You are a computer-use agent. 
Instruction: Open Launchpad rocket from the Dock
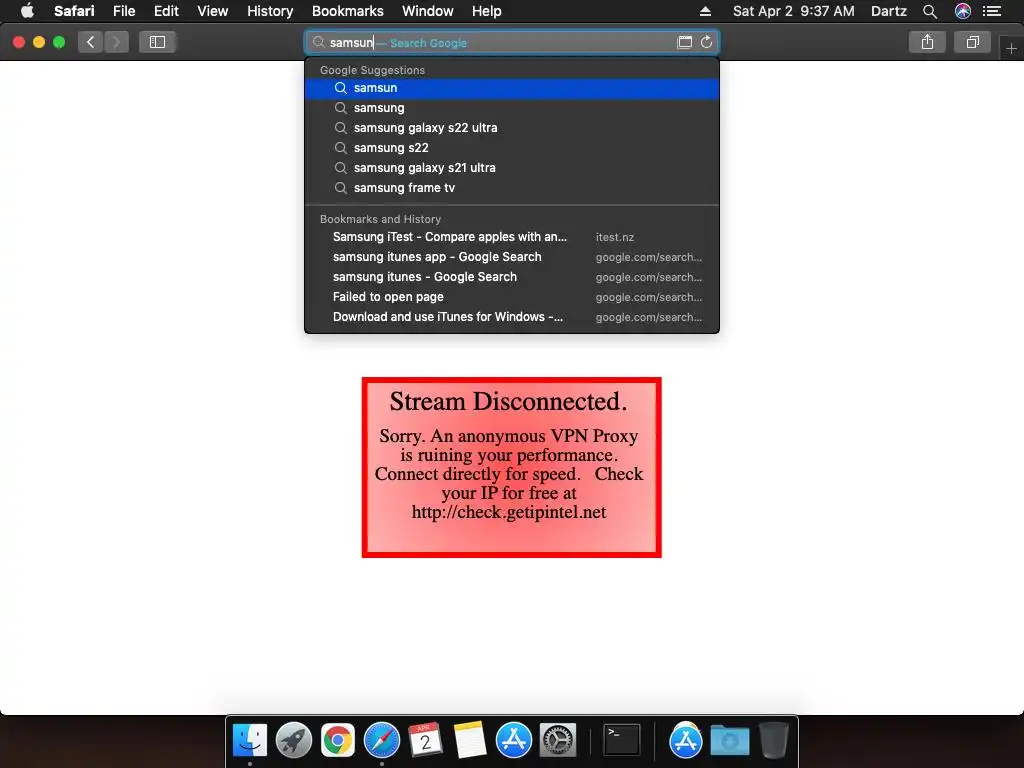coord(294,741)
